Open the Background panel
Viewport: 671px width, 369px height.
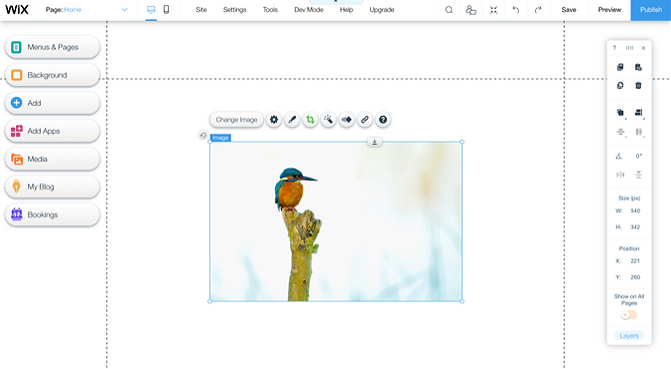click(x=52, y=75)
